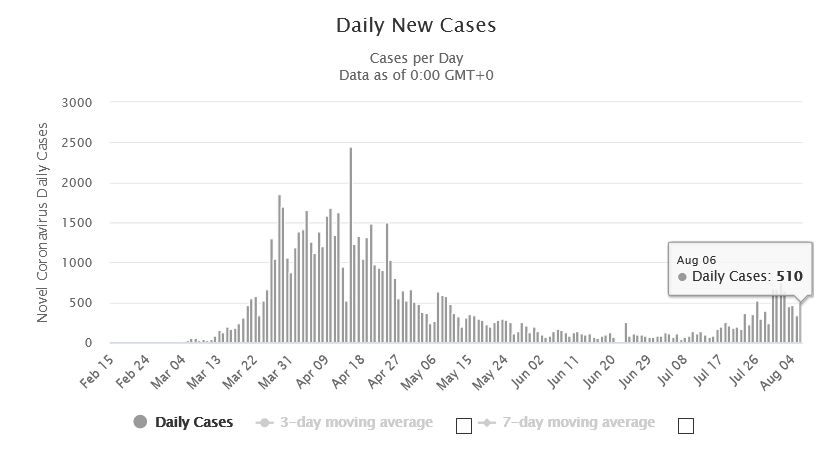828x462 pixels.
Task: Select the tall bar near Mar 31 peak
Action: pyautogui.click(x=279, y=269)
